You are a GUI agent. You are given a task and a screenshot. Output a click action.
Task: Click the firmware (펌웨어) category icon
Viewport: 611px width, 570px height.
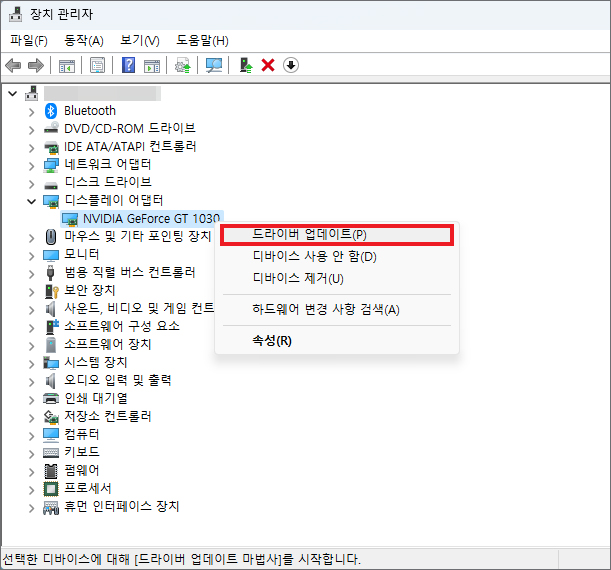click(51, 471)
